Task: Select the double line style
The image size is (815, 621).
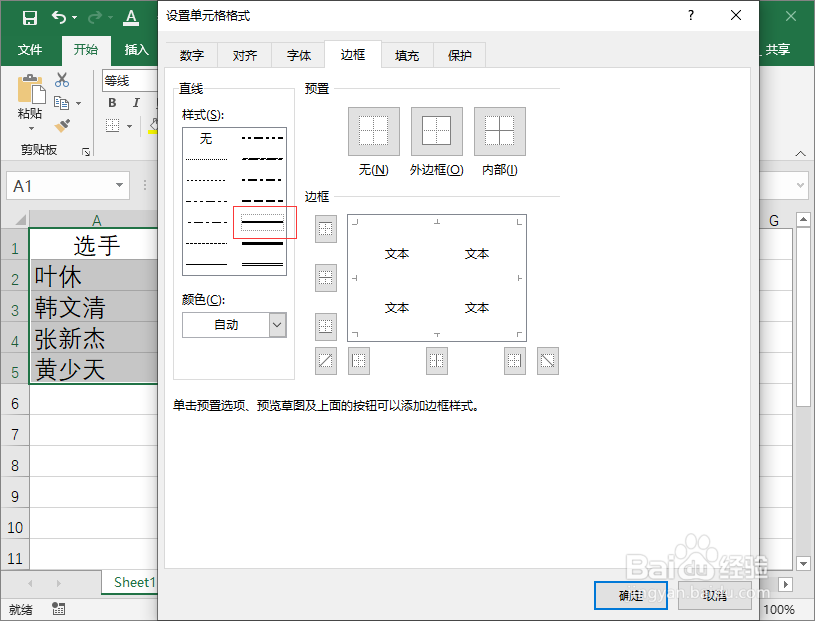Action: point(262,264)
